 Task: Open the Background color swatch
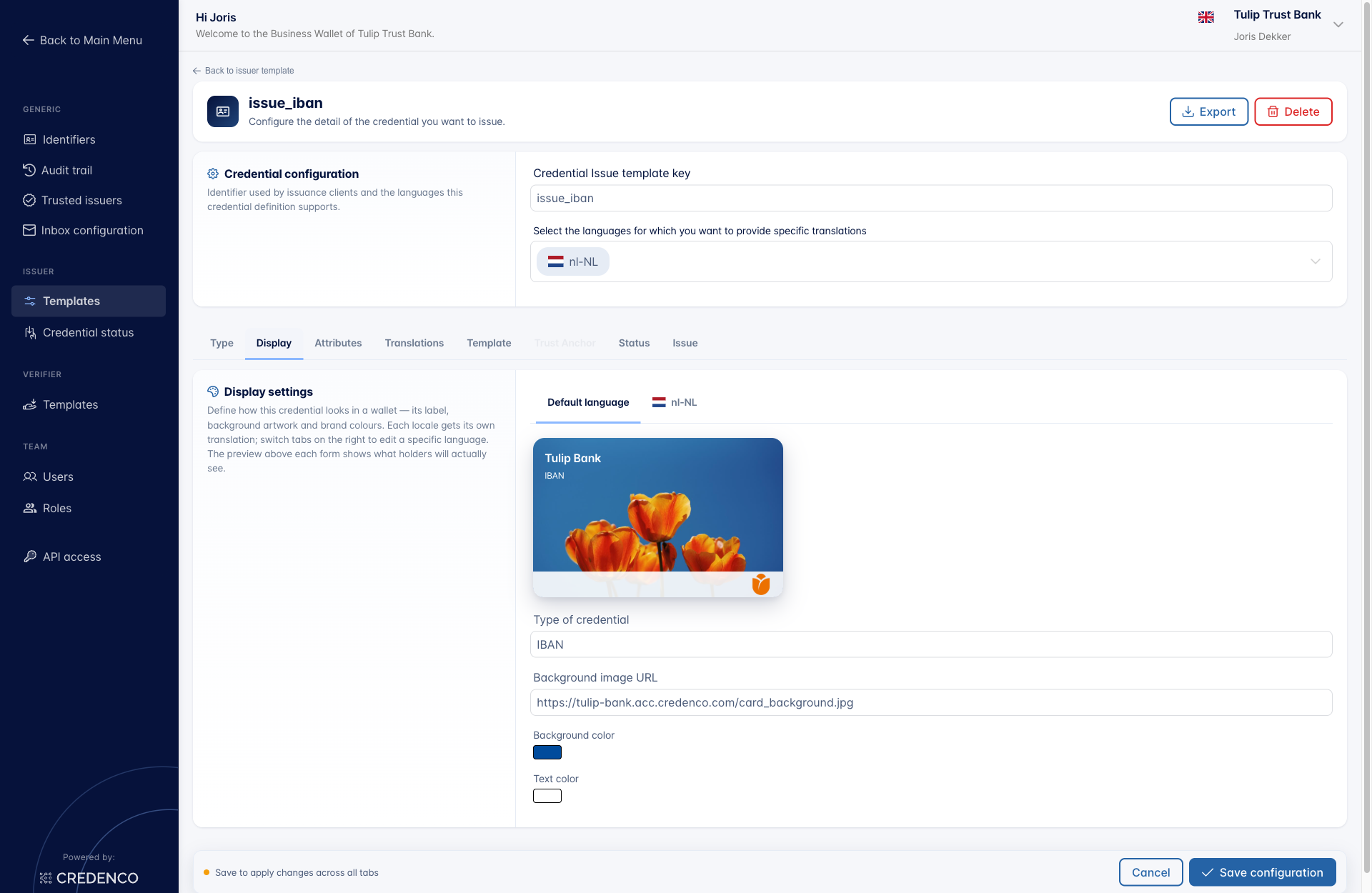pyautogui.click(x=547, y=752)
